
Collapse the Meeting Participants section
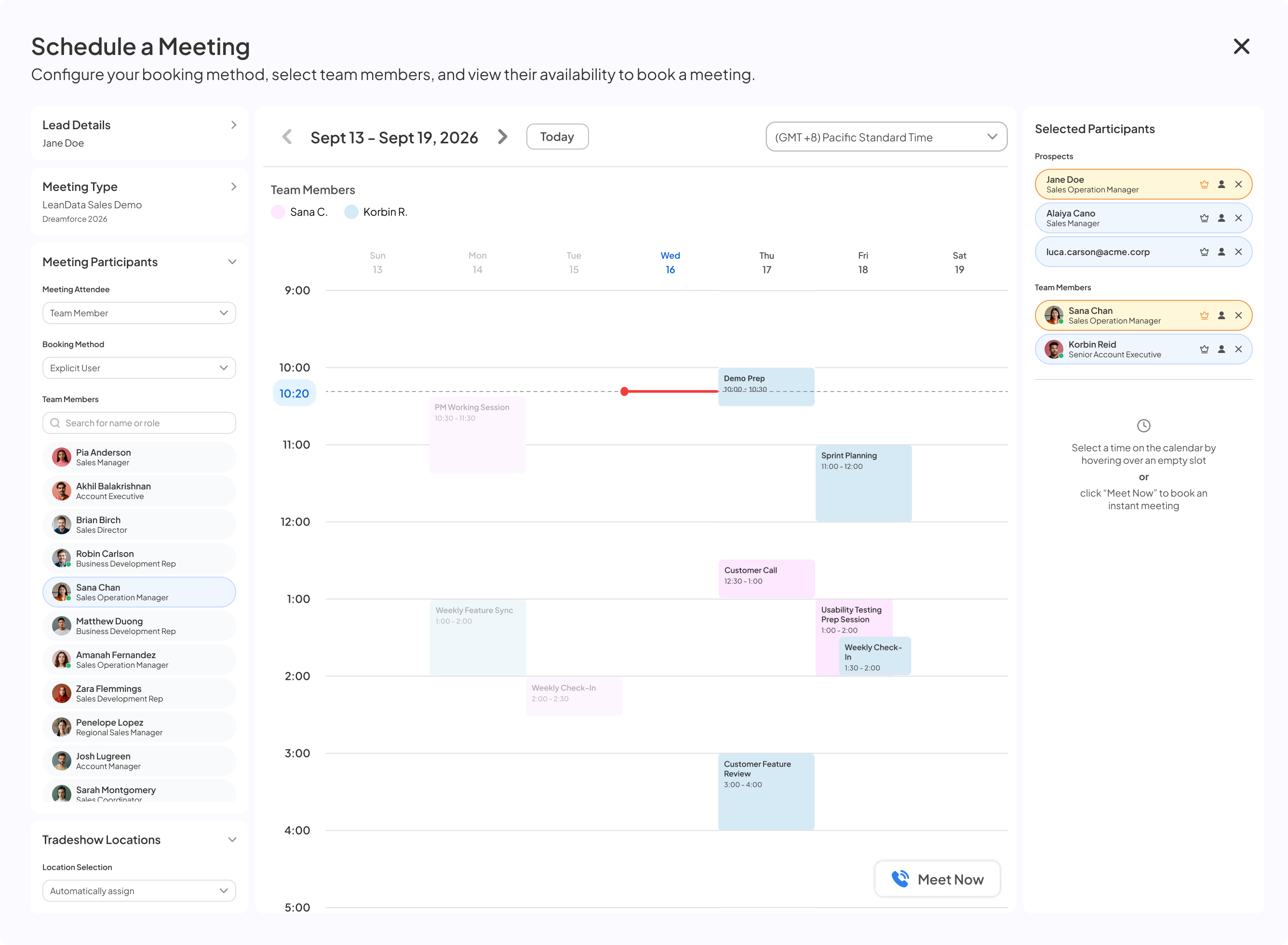(x=232, y=262)
